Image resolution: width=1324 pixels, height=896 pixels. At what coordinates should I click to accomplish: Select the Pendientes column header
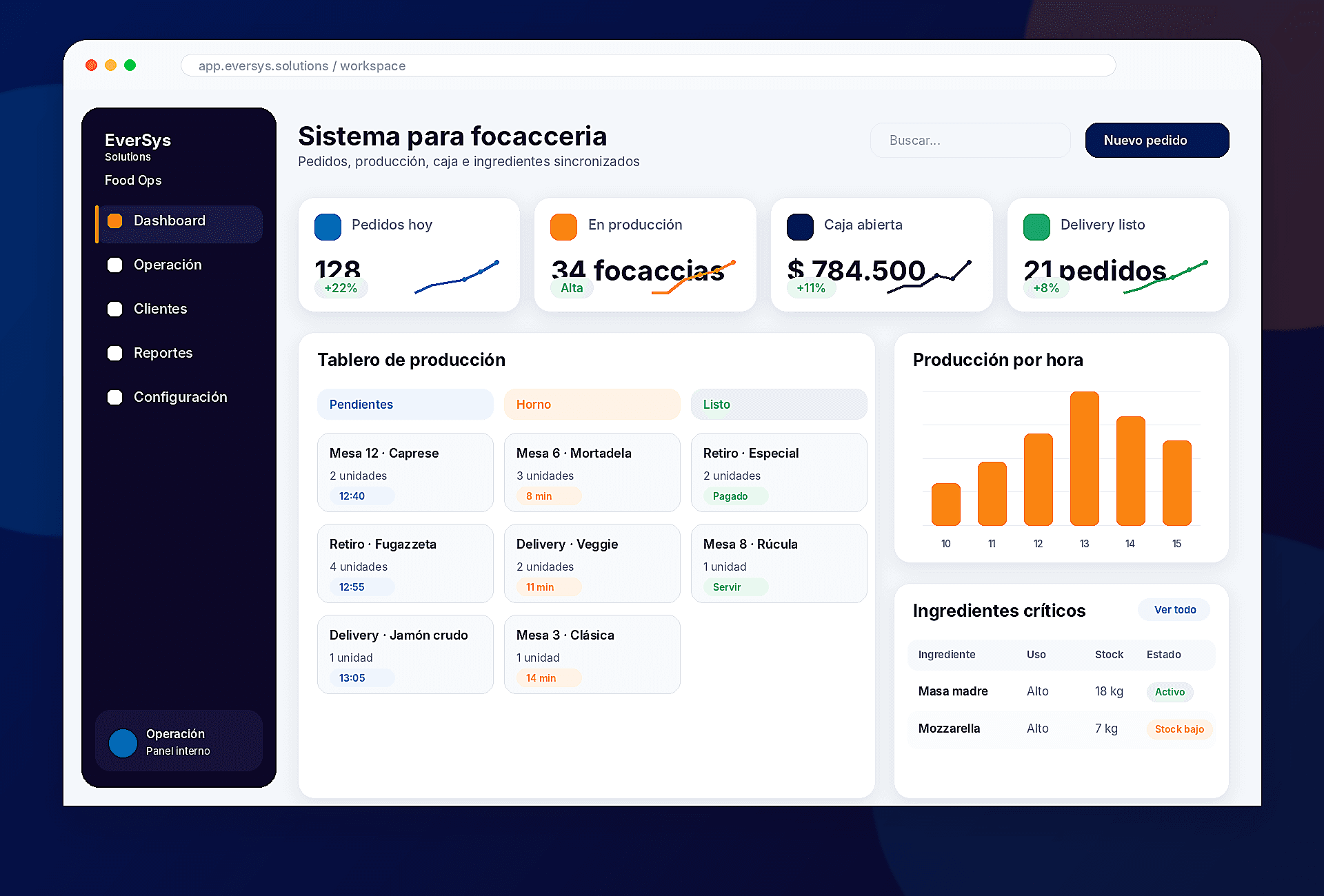coord(405,405)
